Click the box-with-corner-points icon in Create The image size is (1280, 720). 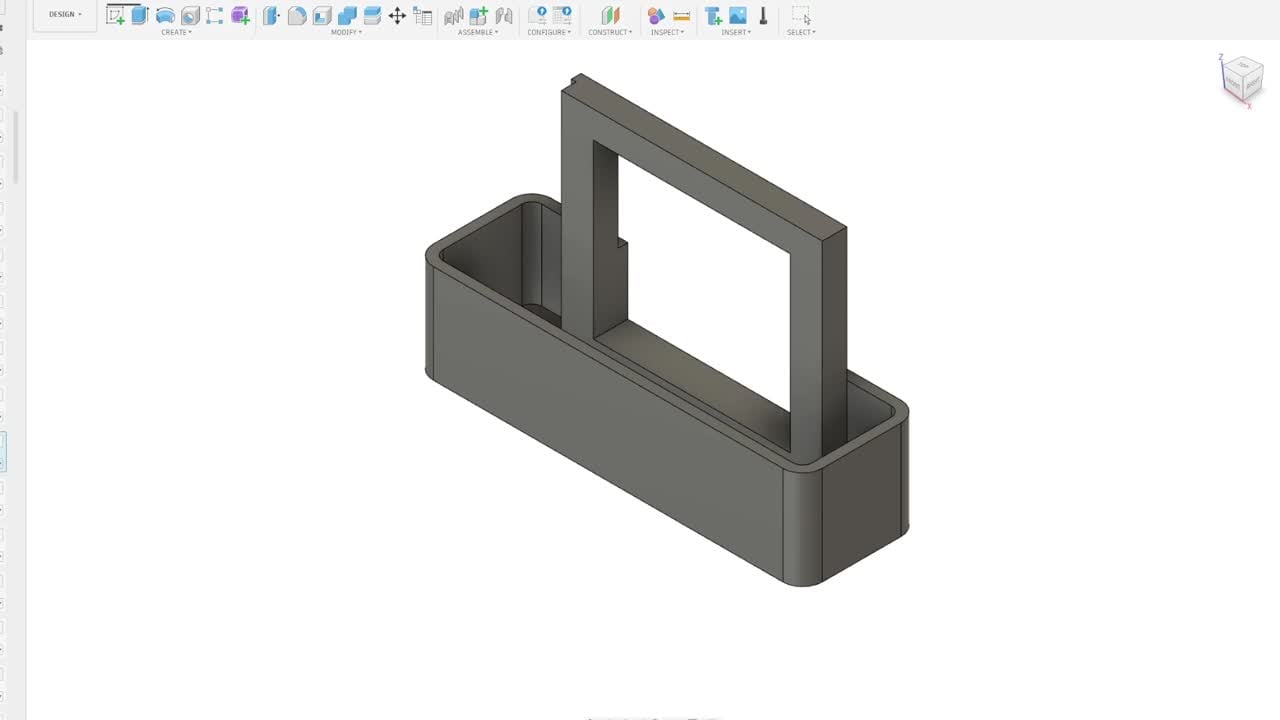tap(215, 15)
